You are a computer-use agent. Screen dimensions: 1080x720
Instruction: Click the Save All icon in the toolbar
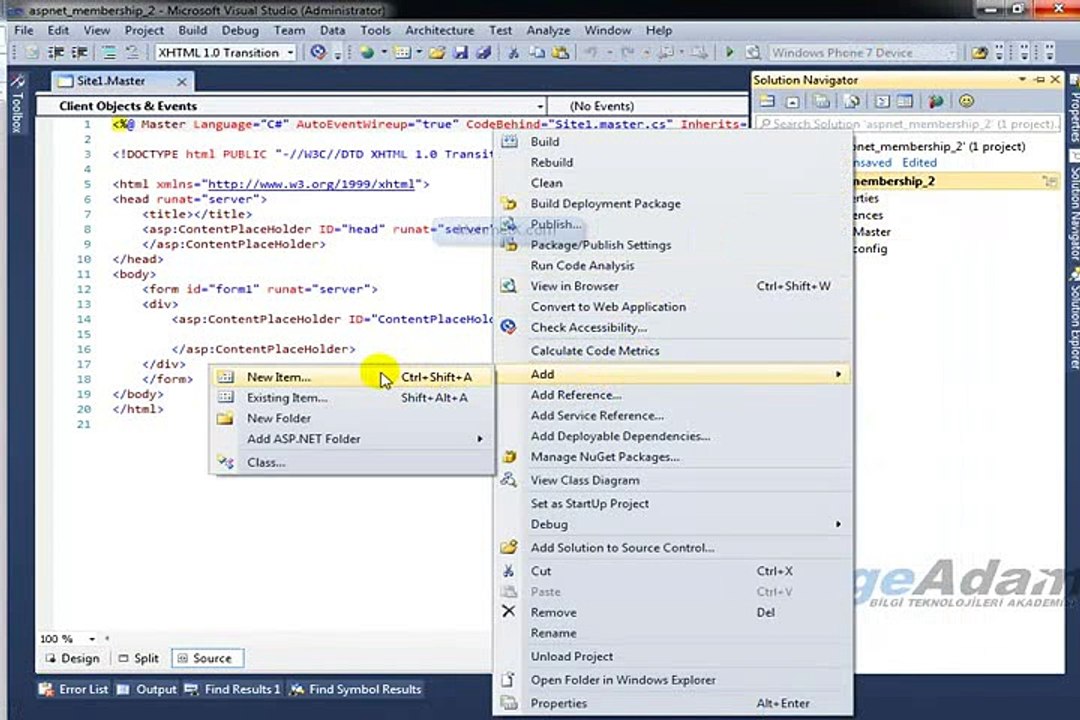pyautogui.click(x=484, y=52)
